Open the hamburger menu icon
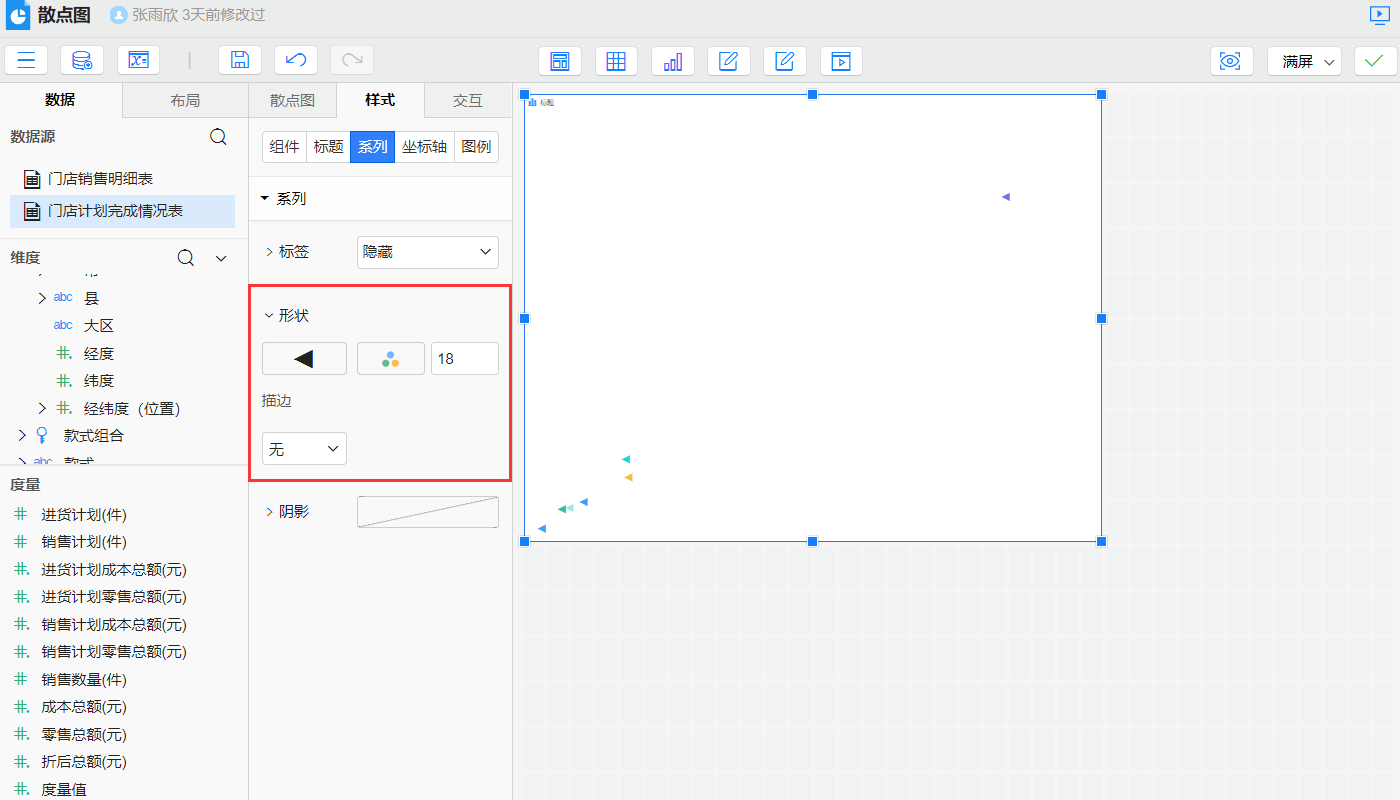This screenshot has height=800, width=1400. pos(26,60)
